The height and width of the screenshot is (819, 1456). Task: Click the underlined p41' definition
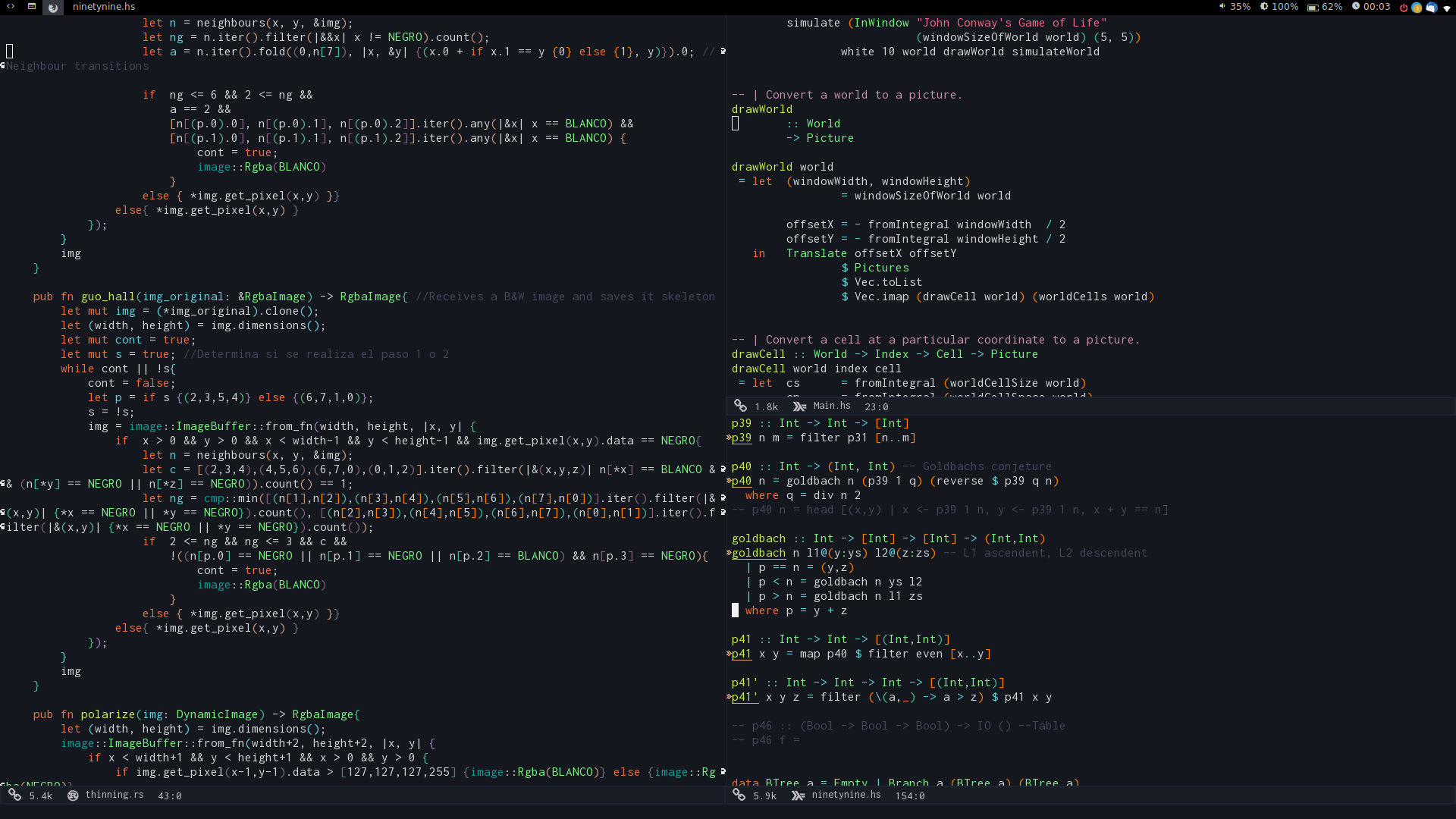pos(745,697)
